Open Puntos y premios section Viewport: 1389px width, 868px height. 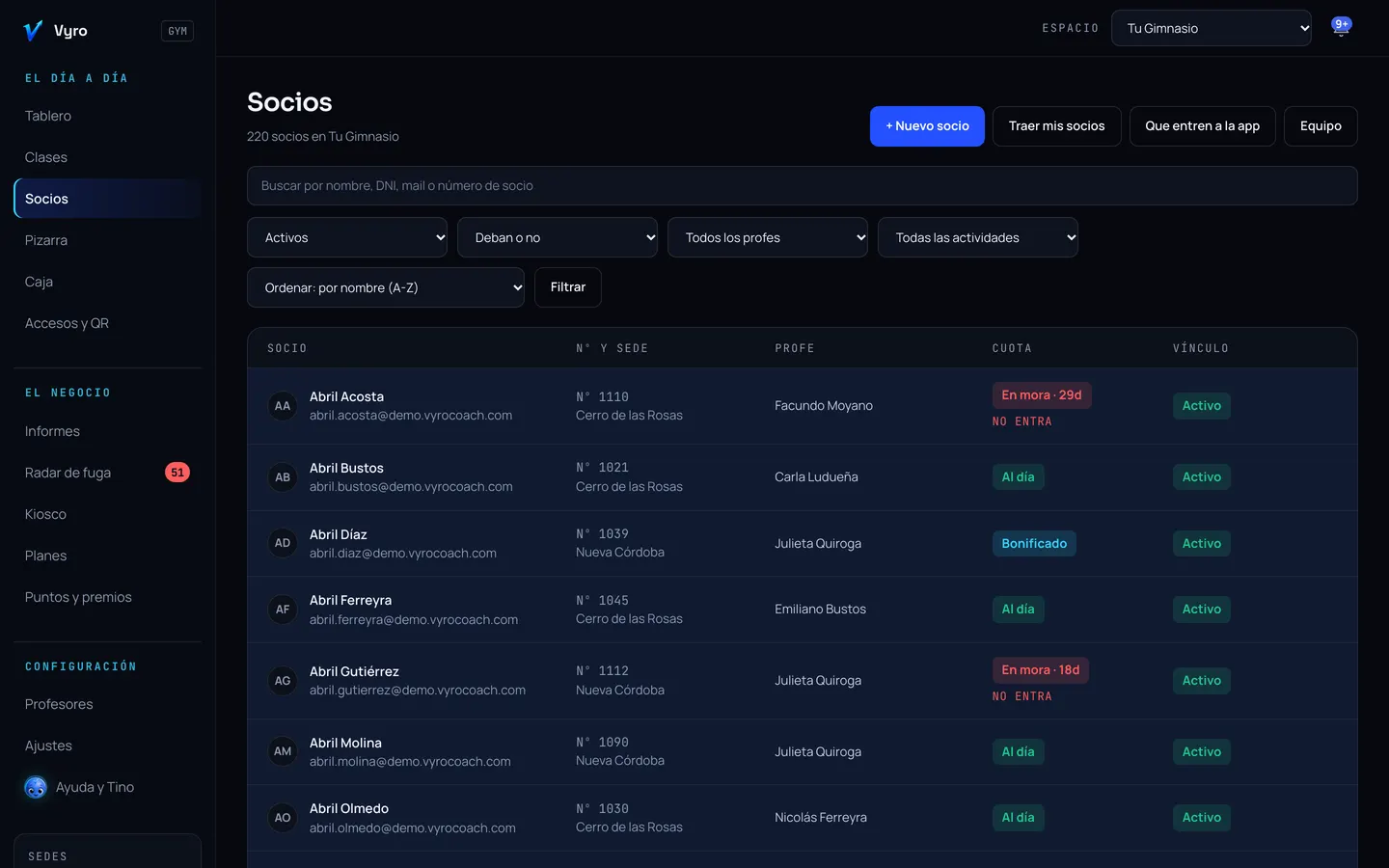click(107, 597)
